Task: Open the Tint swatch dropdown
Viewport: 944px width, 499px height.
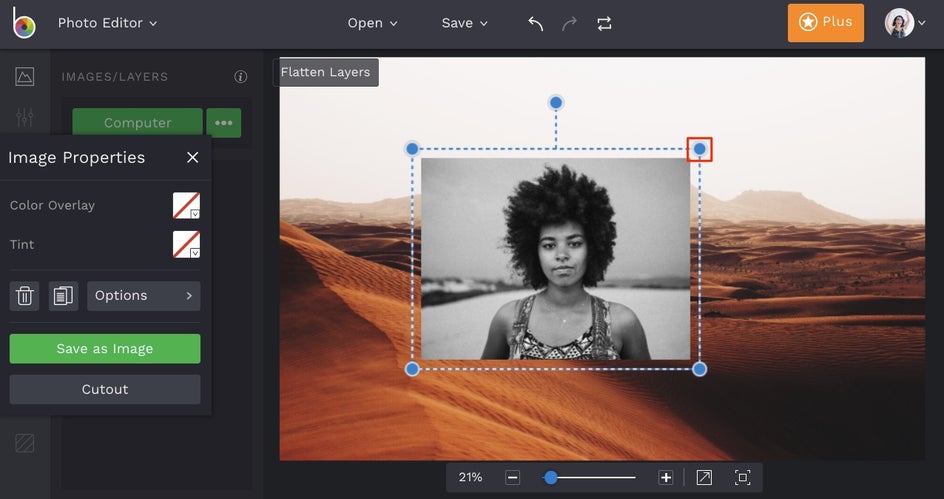Action: tap(186, 244)
